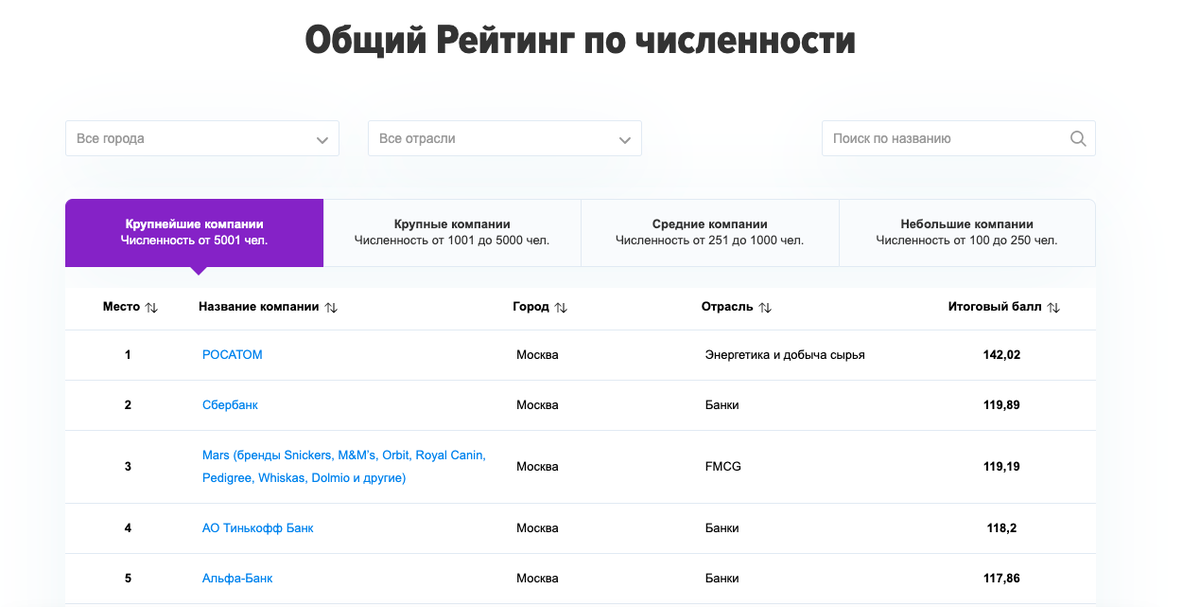Click the FMCG industry cell
The width and height of the screenshot is (1200, 607).
tap(723, 467)
